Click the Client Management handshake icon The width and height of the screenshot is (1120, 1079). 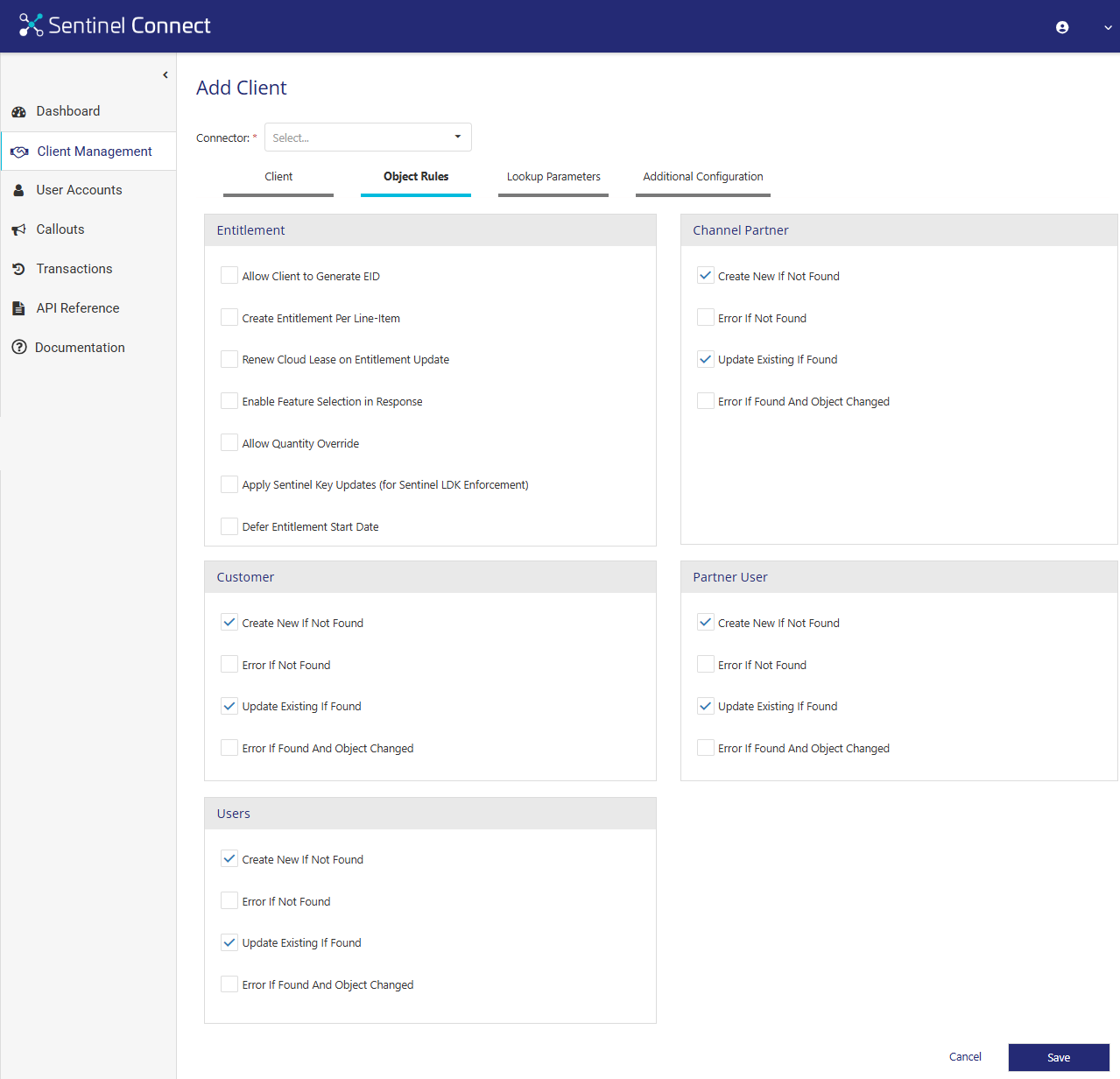click(x=19, y=152)
